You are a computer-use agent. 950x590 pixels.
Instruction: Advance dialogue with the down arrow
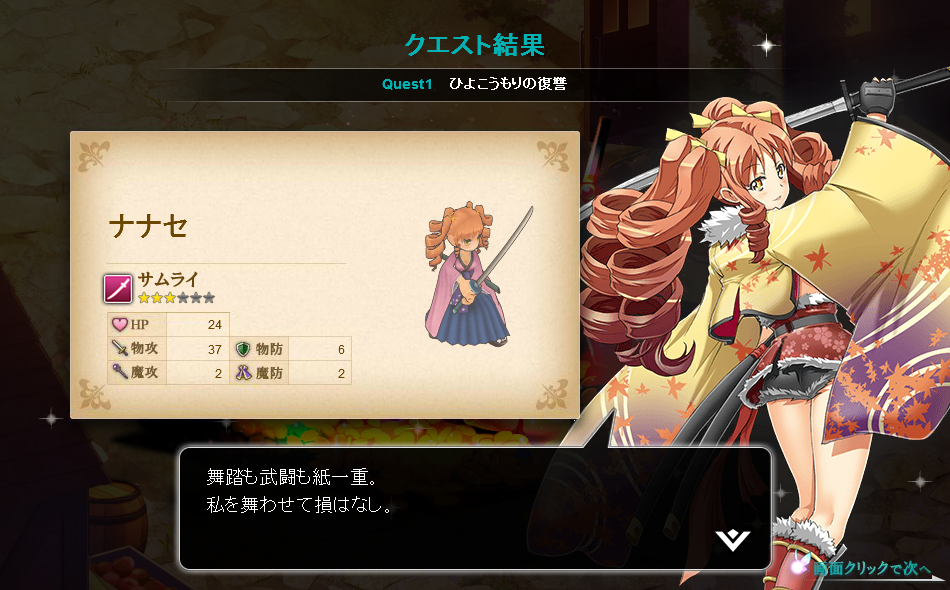tap(732, 540)
